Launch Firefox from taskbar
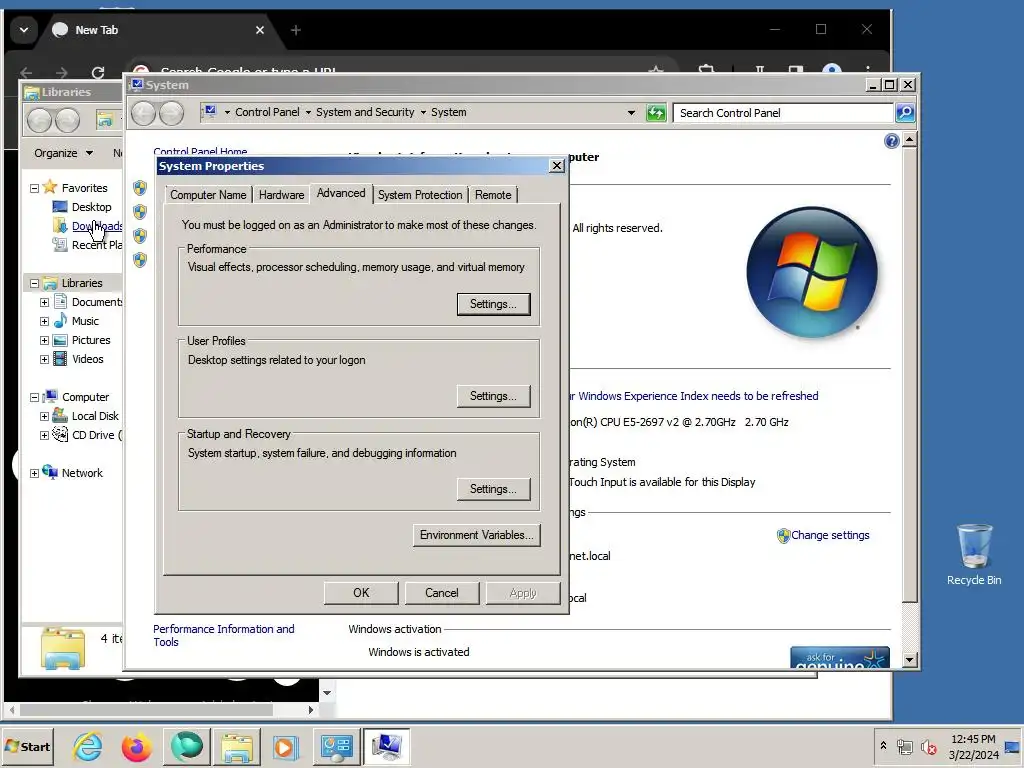 (x=136, y=746)
